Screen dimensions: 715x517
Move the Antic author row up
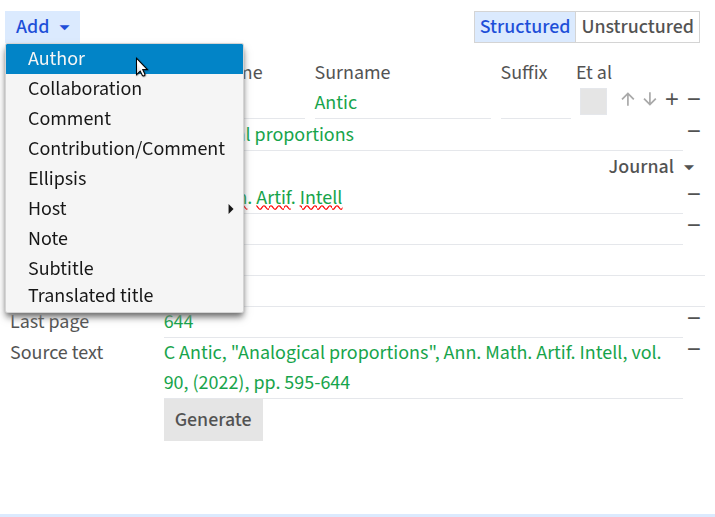627,99
